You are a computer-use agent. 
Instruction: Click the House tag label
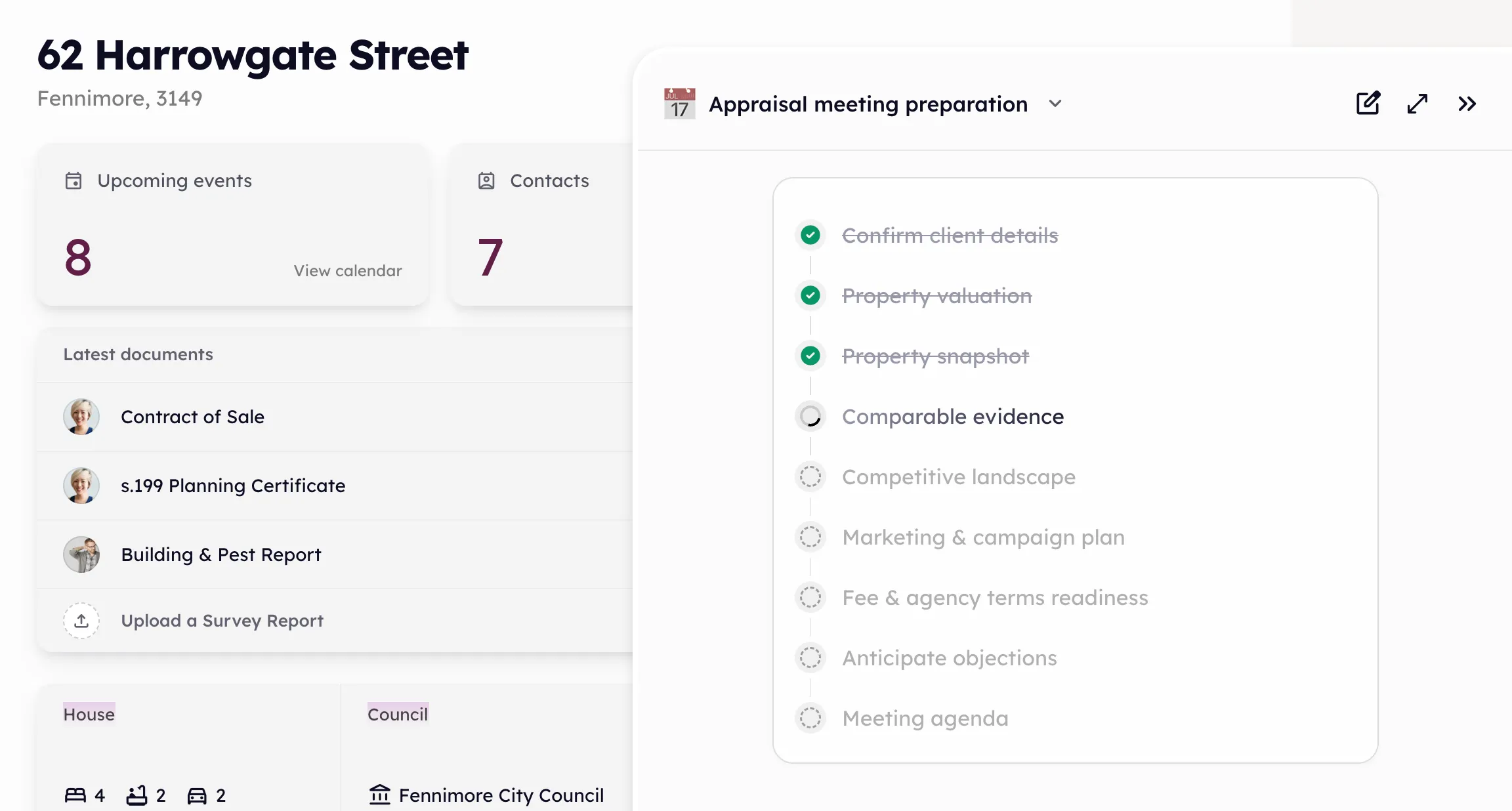click(x=89, y=714)
